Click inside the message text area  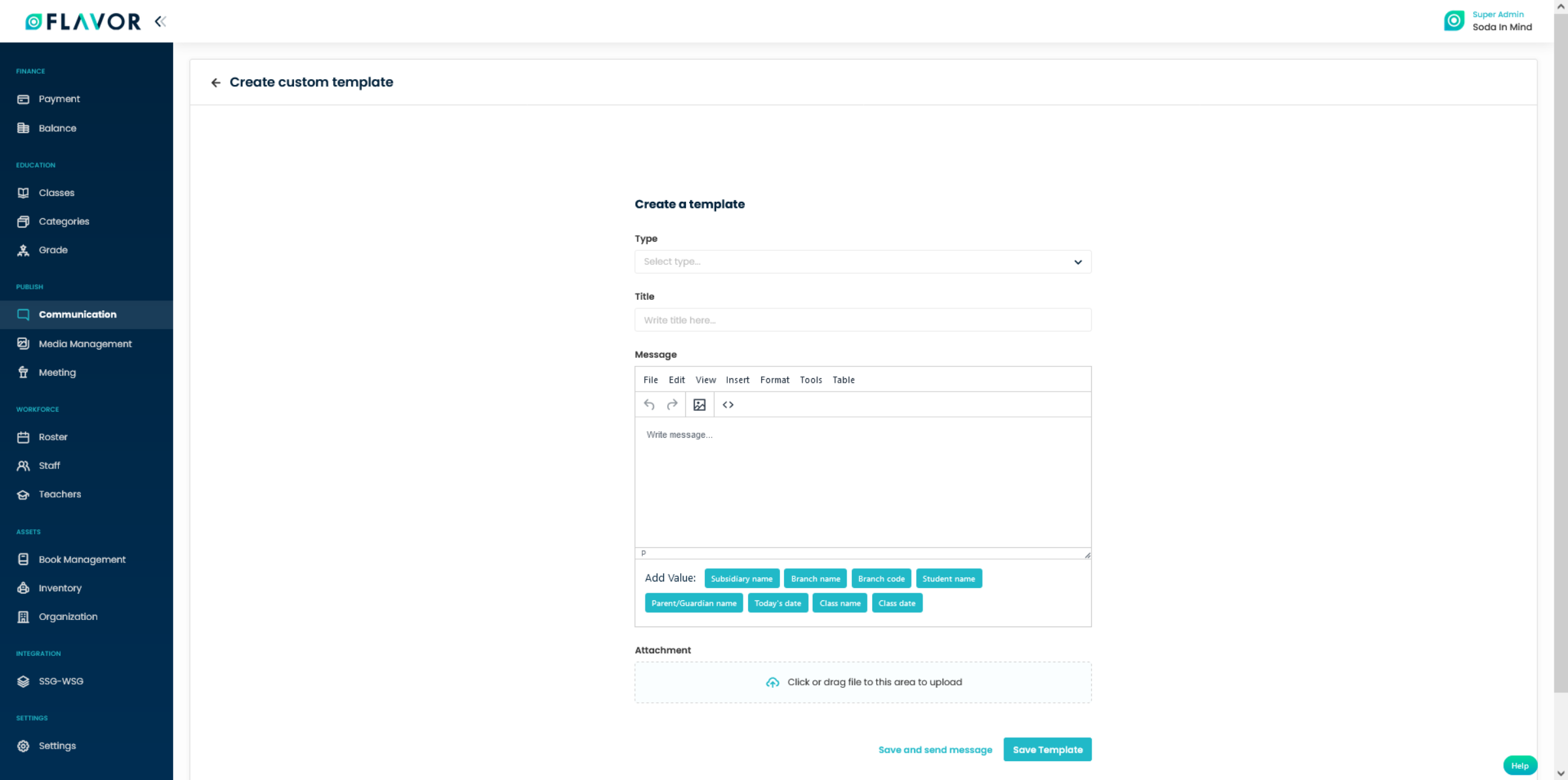(x=862, y=482)
